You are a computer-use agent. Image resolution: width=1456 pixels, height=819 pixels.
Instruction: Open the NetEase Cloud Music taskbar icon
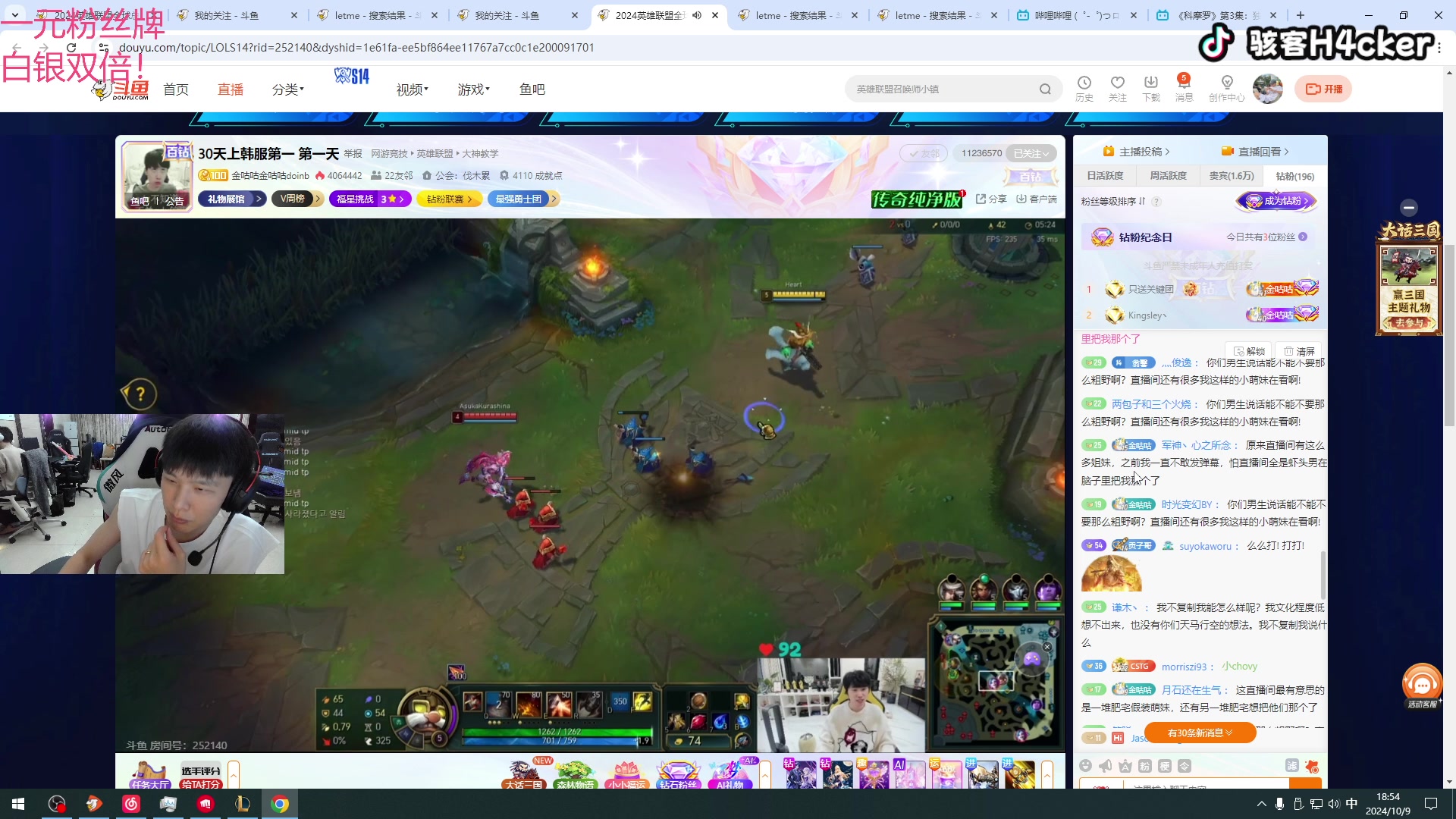(x=131, y=804)
